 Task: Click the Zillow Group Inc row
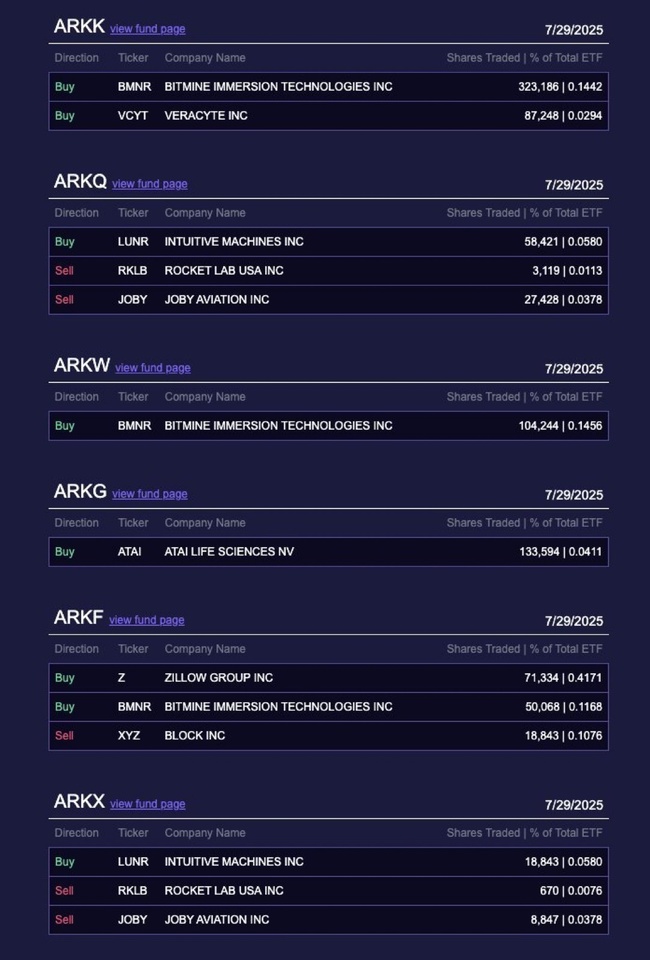coord(329,678)
